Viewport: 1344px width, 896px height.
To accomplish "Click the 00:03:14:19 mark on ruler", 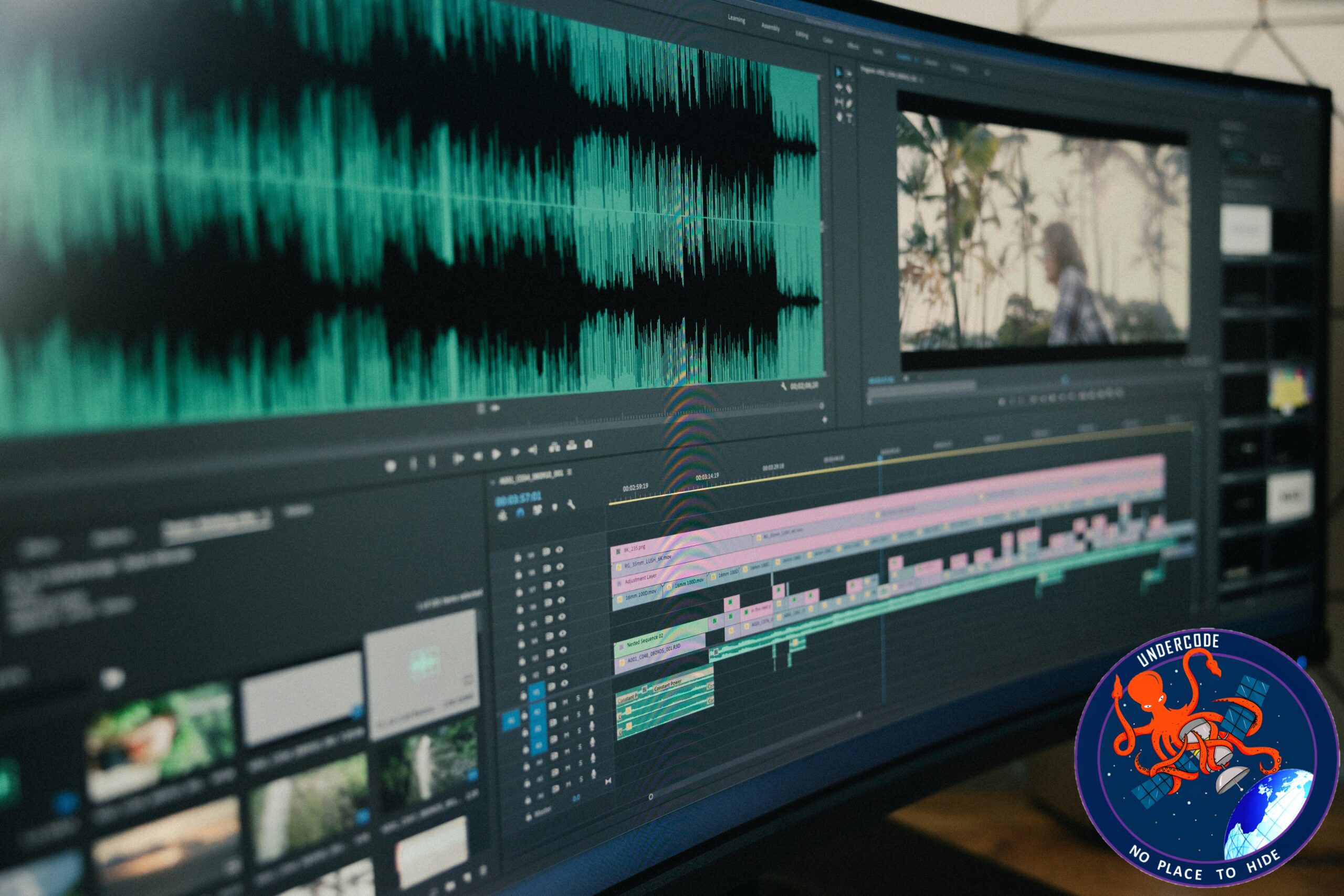I will (x=707, y=476).
